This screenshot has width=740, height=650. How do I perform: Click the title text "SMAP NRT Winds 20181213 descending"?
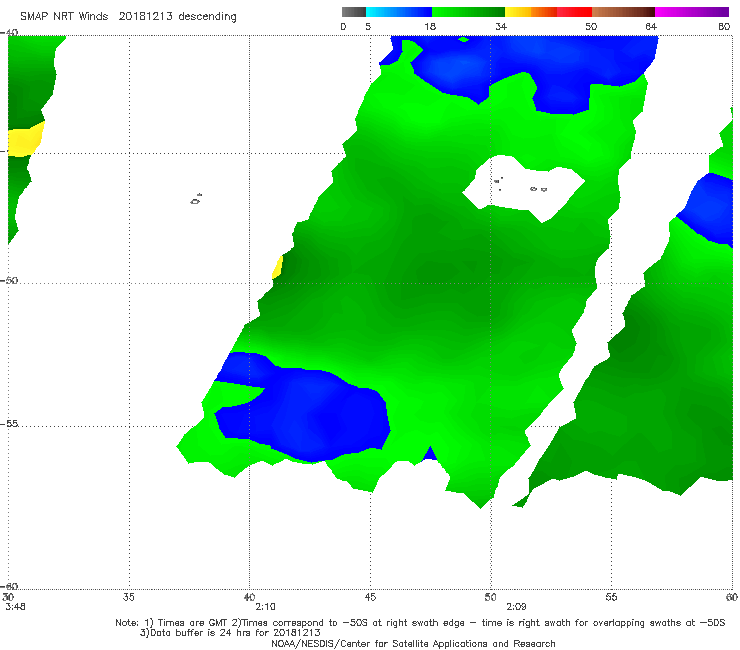(128, 16)
